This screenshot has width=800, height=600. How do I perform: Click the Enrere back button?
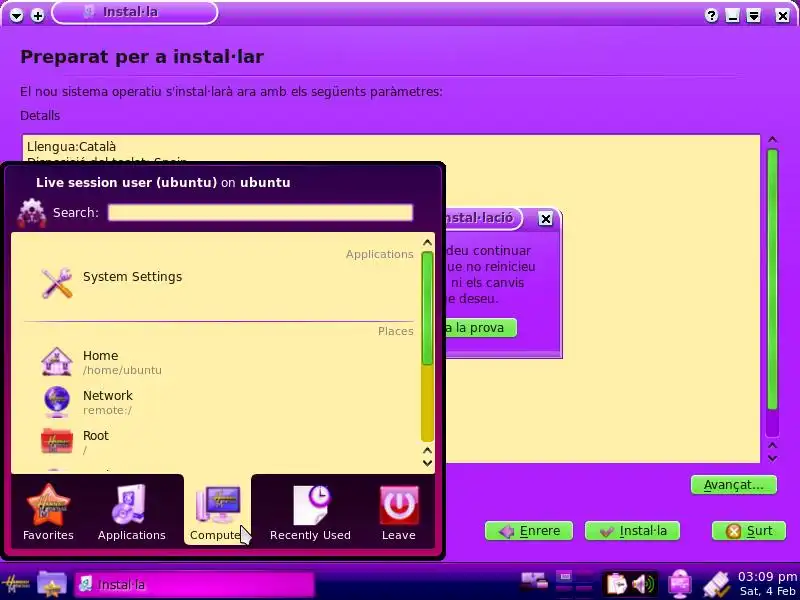(x=529, y=531)
